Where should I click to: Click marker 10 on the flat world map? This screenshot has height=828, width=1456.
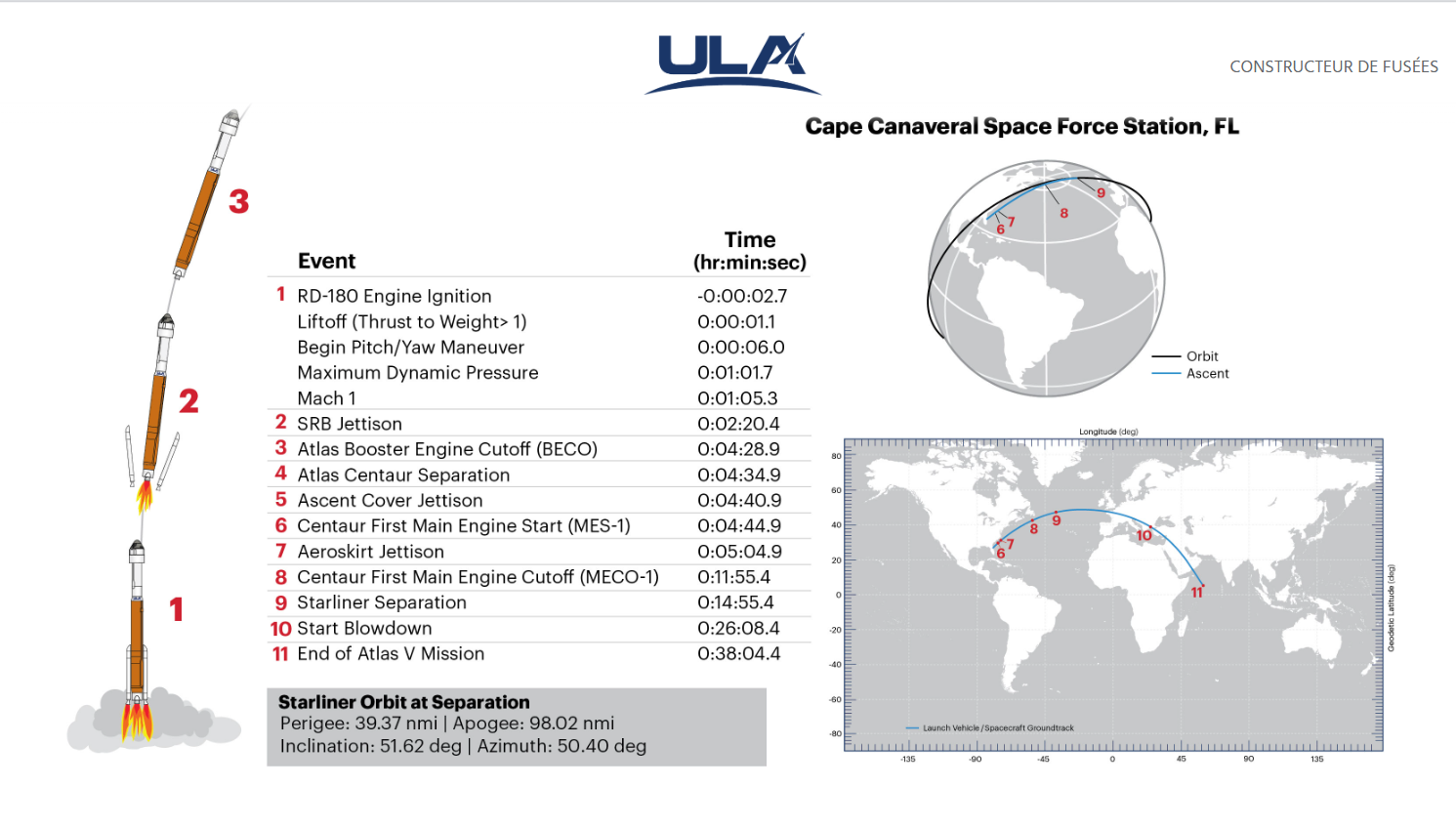(x=1144, y=535)
